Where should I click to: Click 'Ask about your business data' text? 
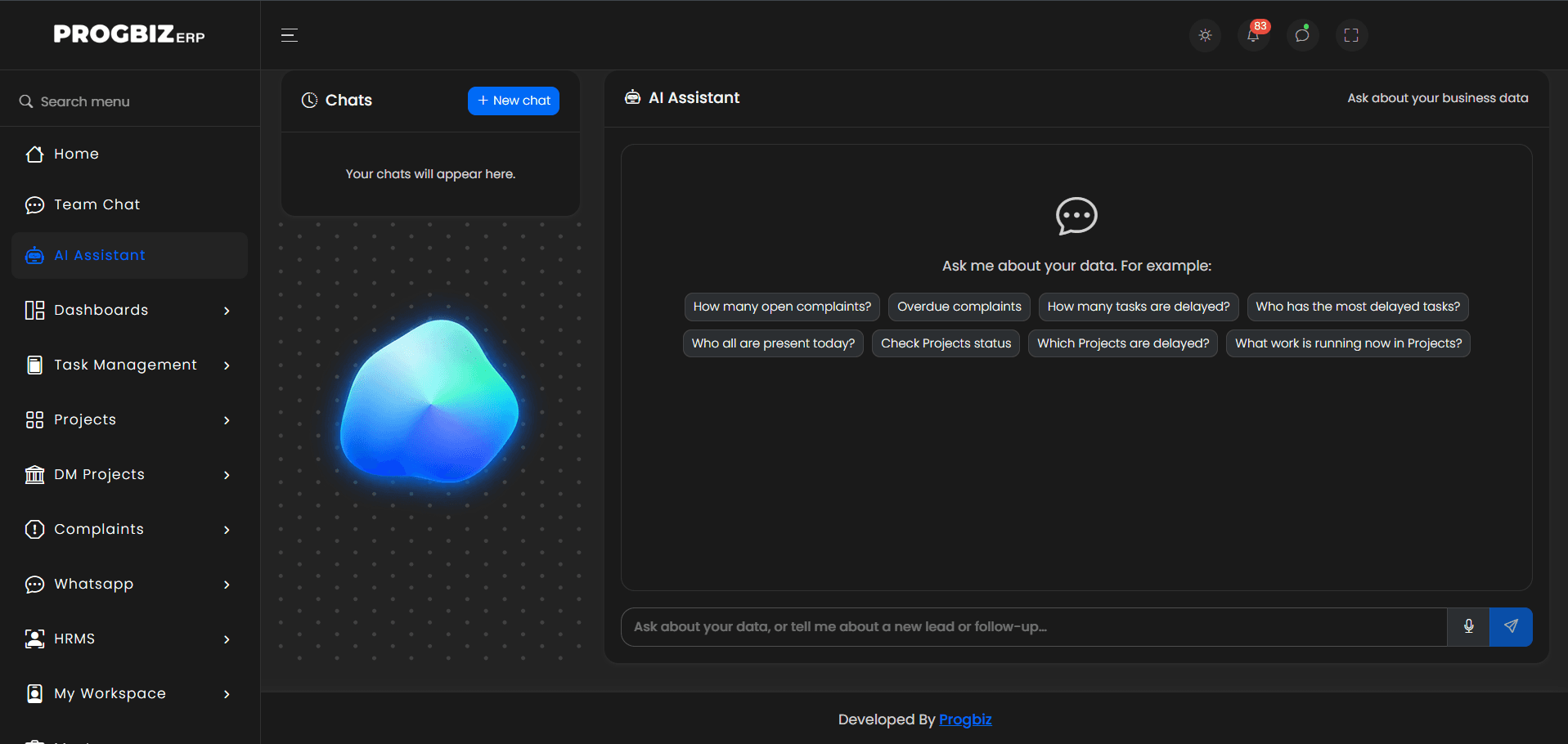[1438, 98]
